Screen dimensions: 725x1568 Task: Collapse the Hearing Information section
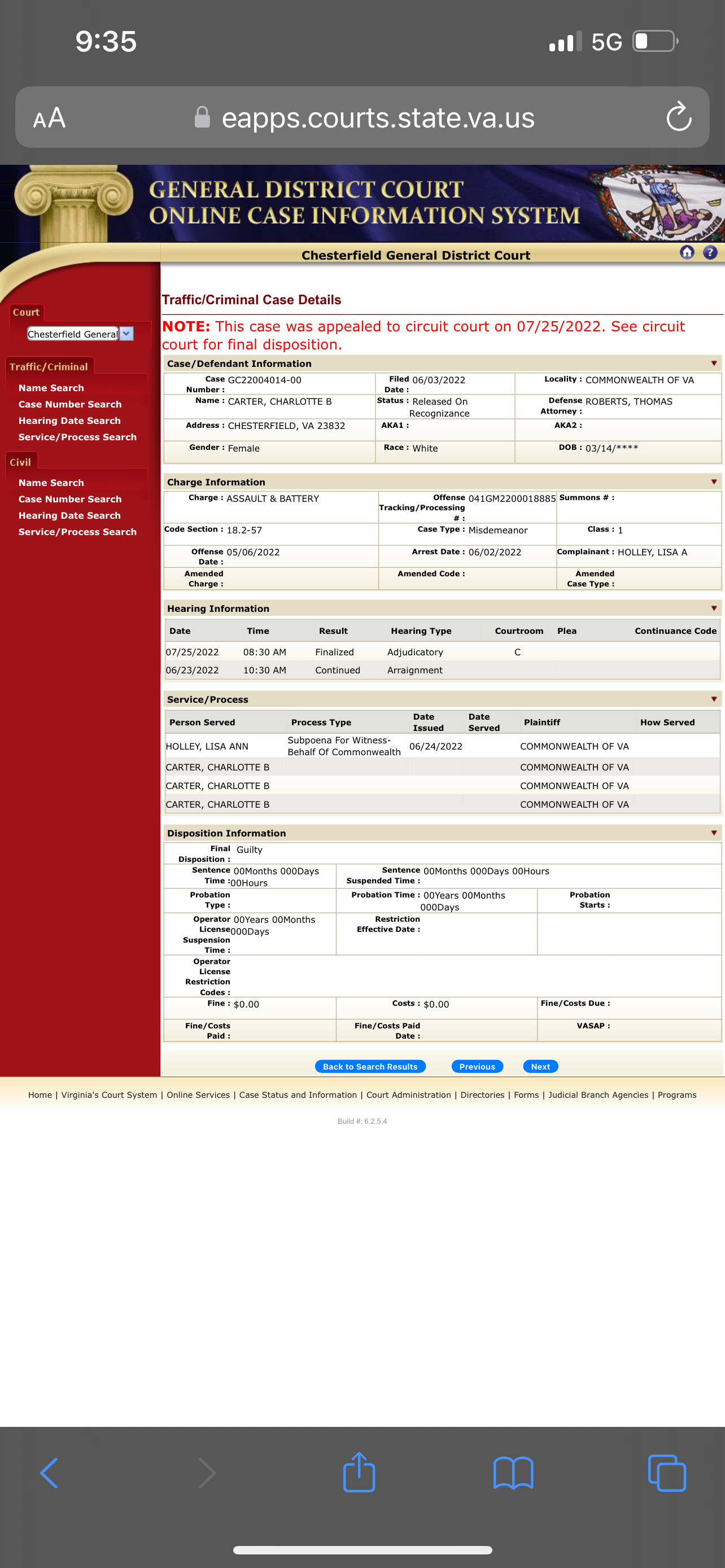click(714, 608)
